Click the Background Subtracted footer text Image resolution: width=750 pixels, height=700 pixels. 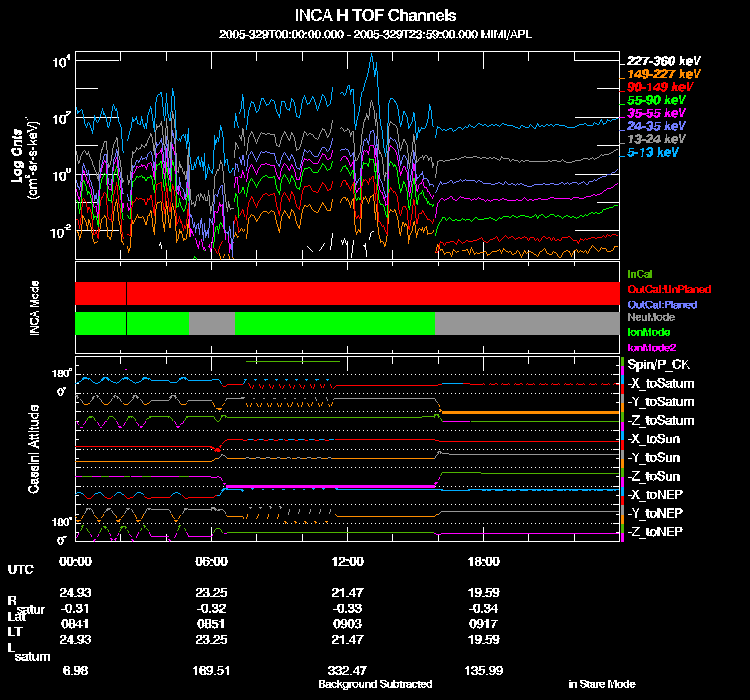tap(375, 684)
